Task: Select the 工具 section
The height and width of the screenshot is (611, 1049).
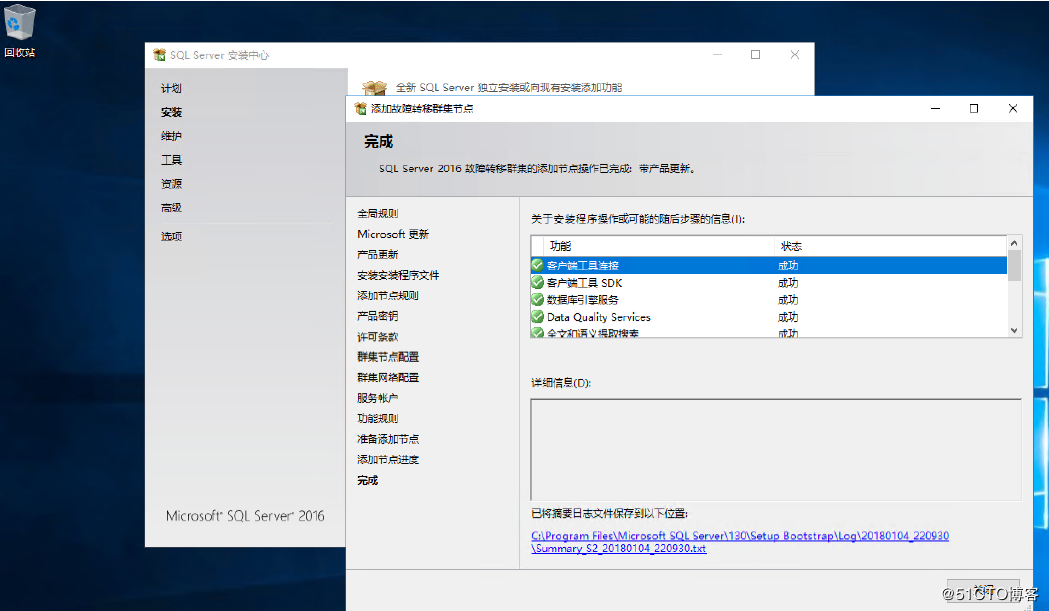Action: pos(169,160)
